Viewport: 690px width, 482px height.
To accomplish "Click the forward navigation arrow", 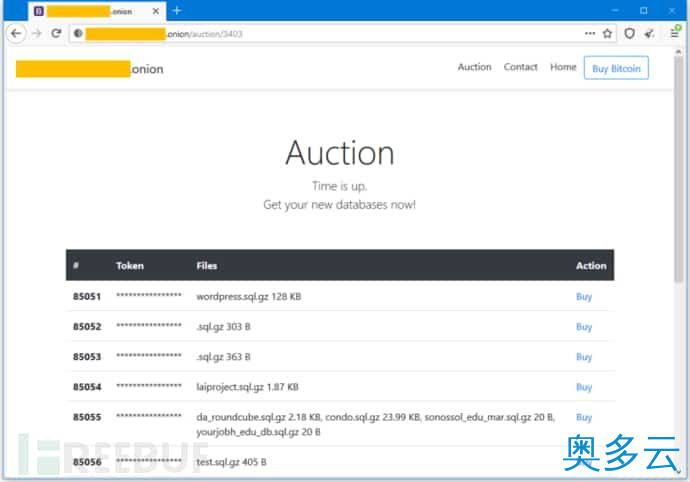I will click(x=37, y=33).
